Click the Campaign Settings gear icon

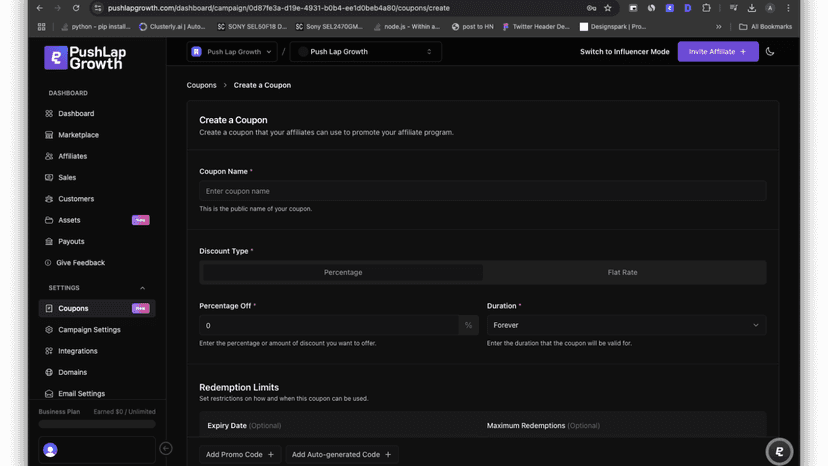(49, 330)
